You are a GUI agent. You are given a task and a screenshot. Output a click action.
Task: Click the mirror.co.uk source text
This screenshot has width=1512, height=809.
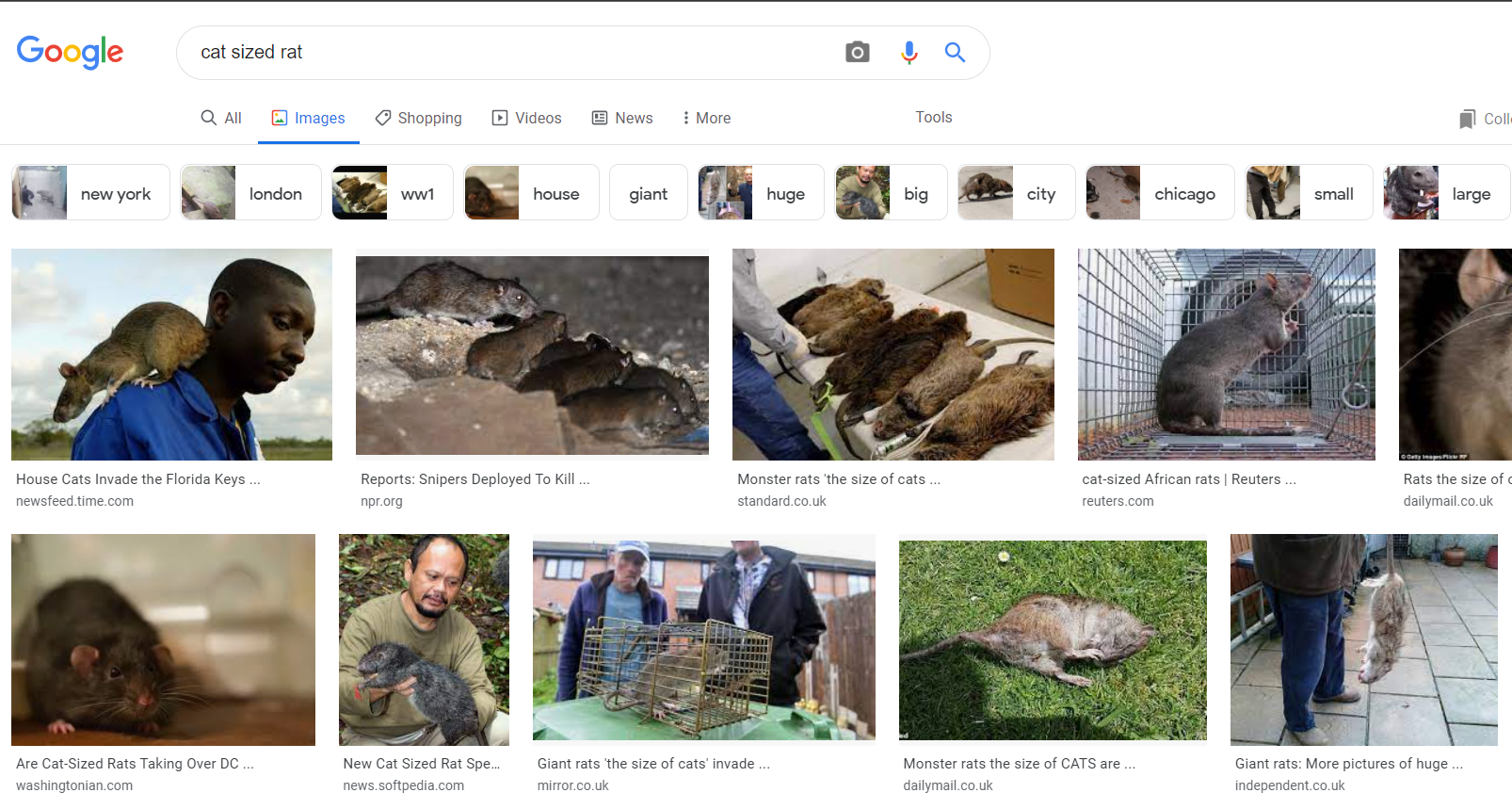[x=573, y=785]
